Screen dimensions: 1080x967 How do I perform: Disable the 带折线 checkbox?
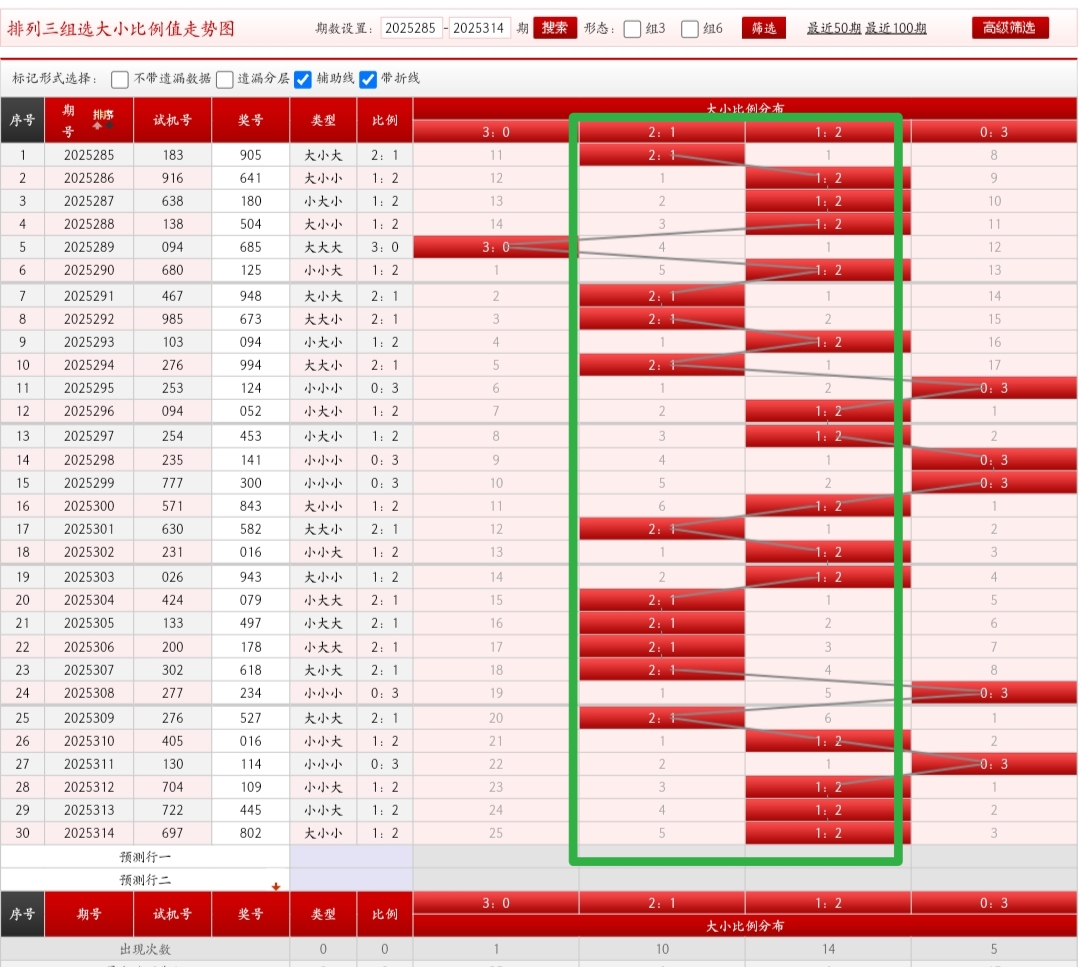point(368,79)
